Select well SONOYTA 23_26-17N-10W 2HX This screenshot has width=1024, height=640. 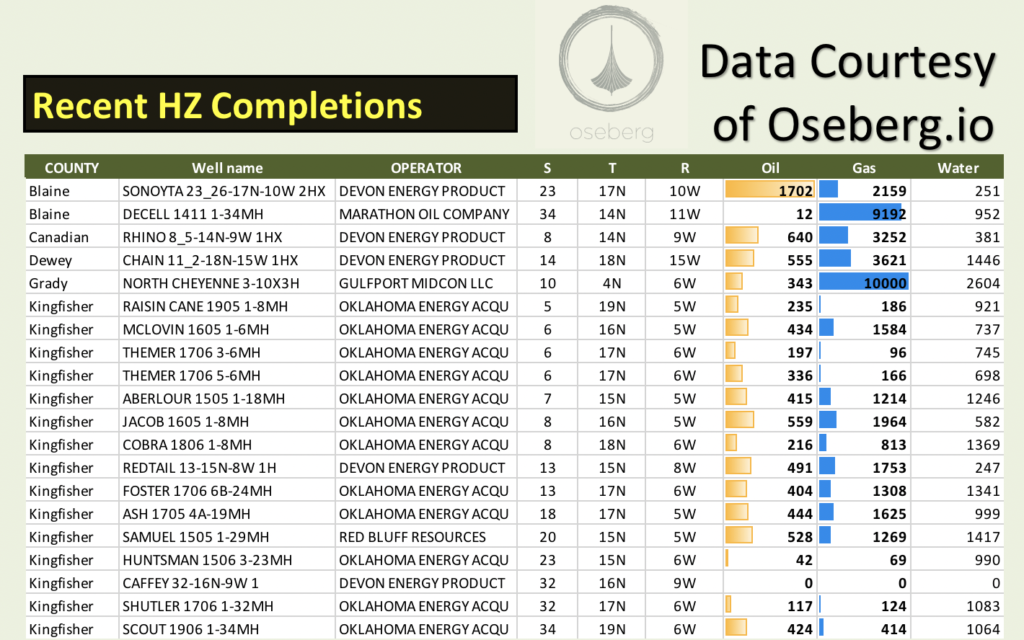coord(224,191)
